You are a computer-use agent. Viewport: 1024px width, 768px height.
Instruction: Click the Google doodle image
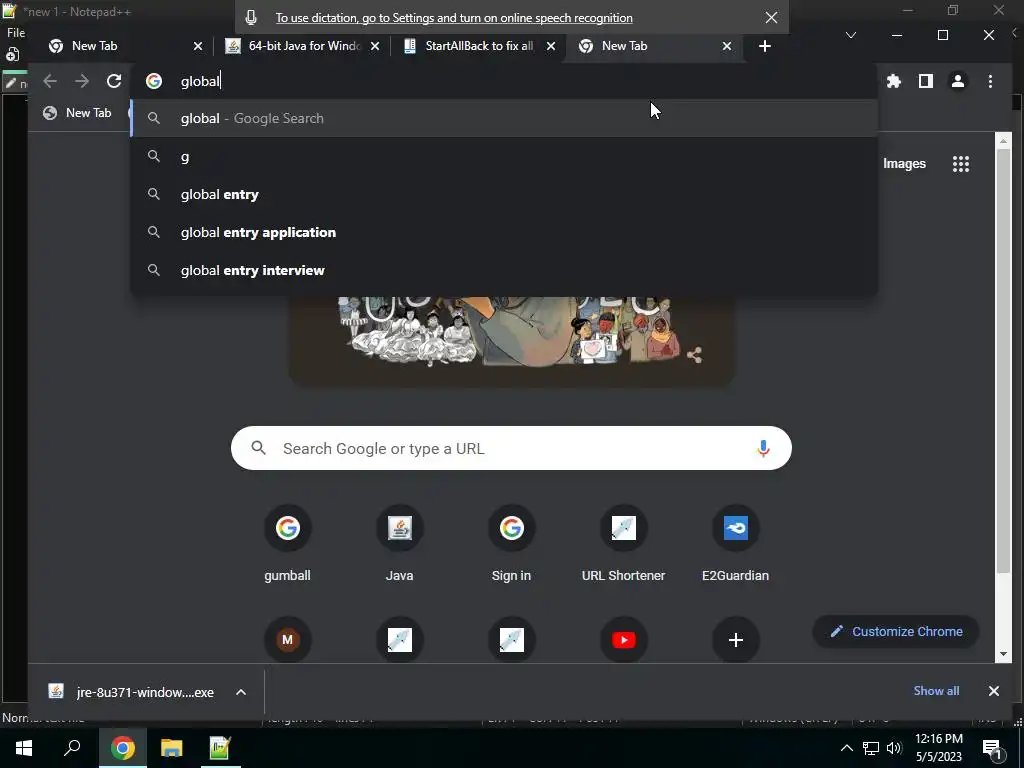click(511, 340)
